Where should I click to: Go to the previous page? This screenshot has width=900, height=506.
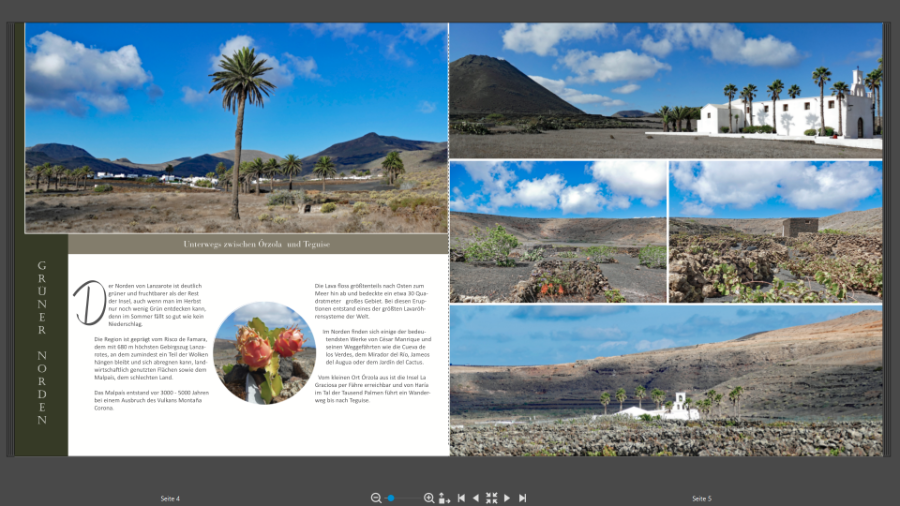(x=476, y=498)
